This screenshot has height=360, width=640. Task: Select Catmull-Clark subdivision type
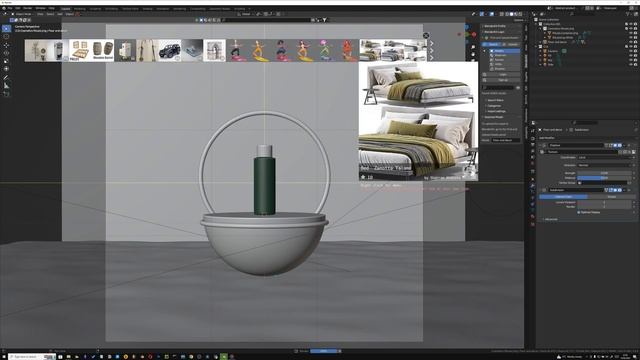563,197
